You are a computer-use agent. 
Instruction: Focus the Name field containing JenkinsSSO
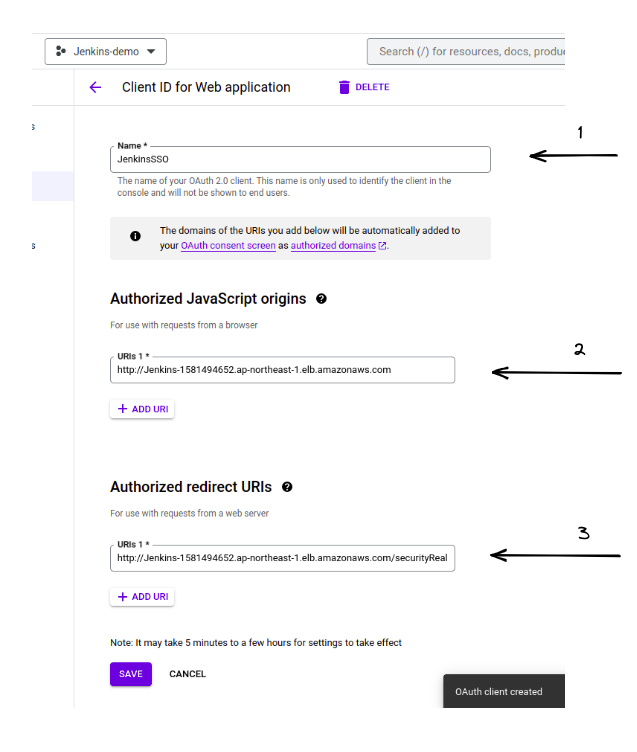300,160
